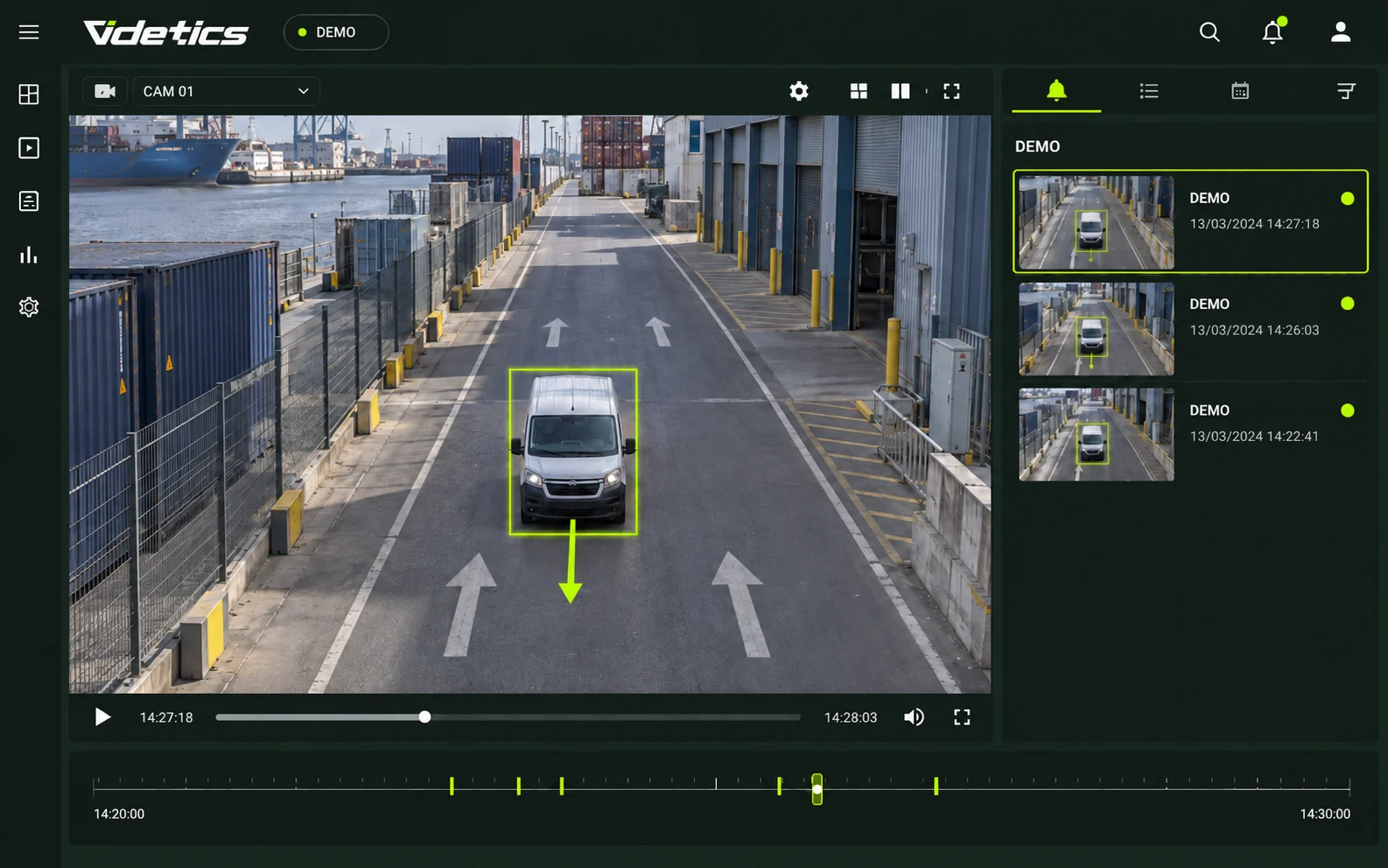The width and height of the screenshot is (1388, 868).
Task: Open the hamburger main menu
Action: point(29,32)
